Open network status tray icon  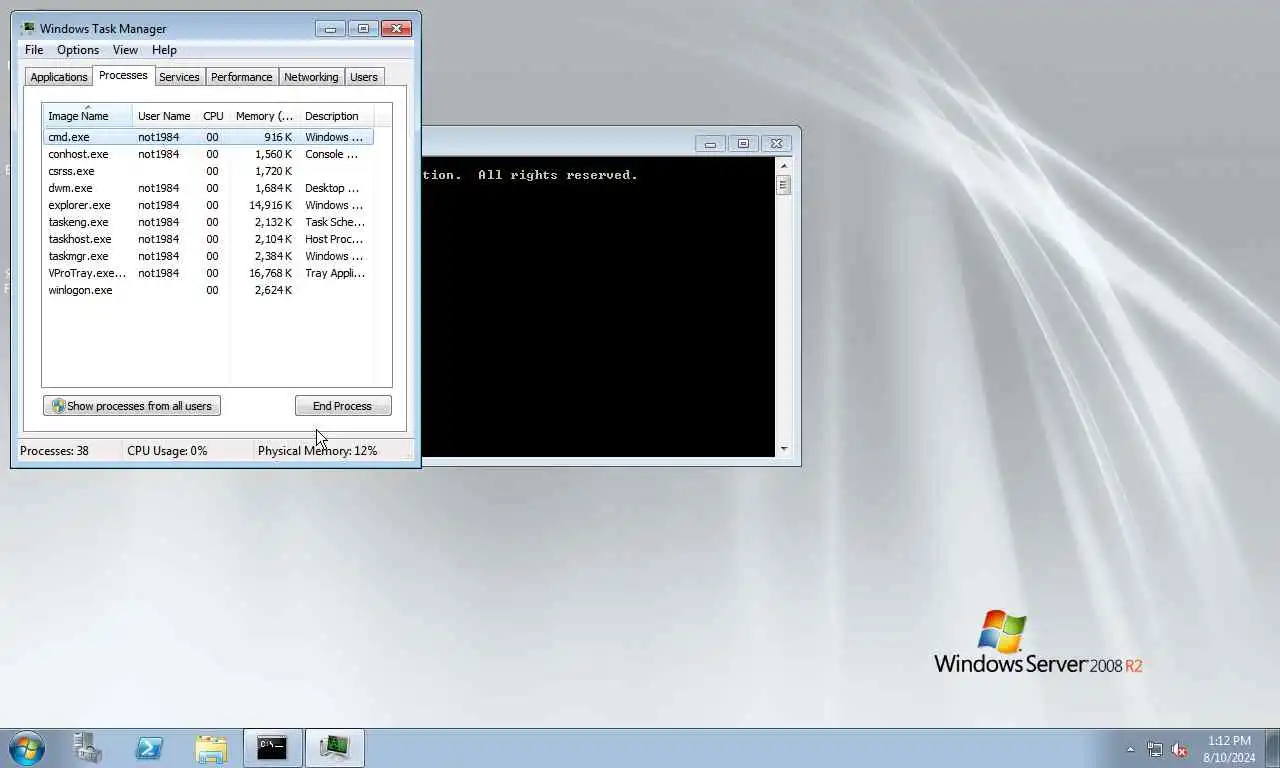tap(1155, 749)
